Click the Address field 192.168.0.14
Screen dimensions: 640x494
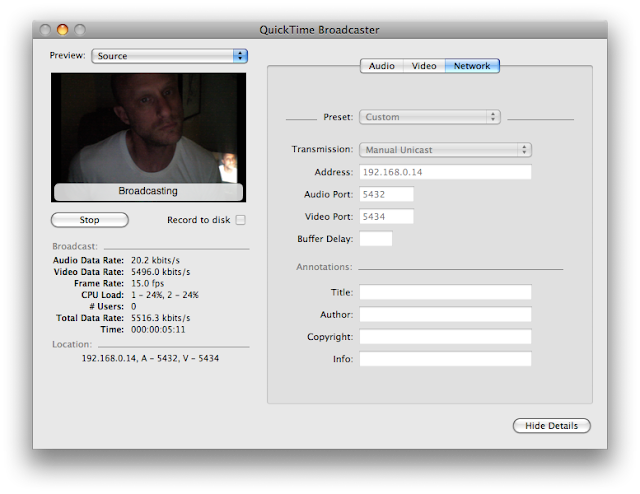click(445, 172)
